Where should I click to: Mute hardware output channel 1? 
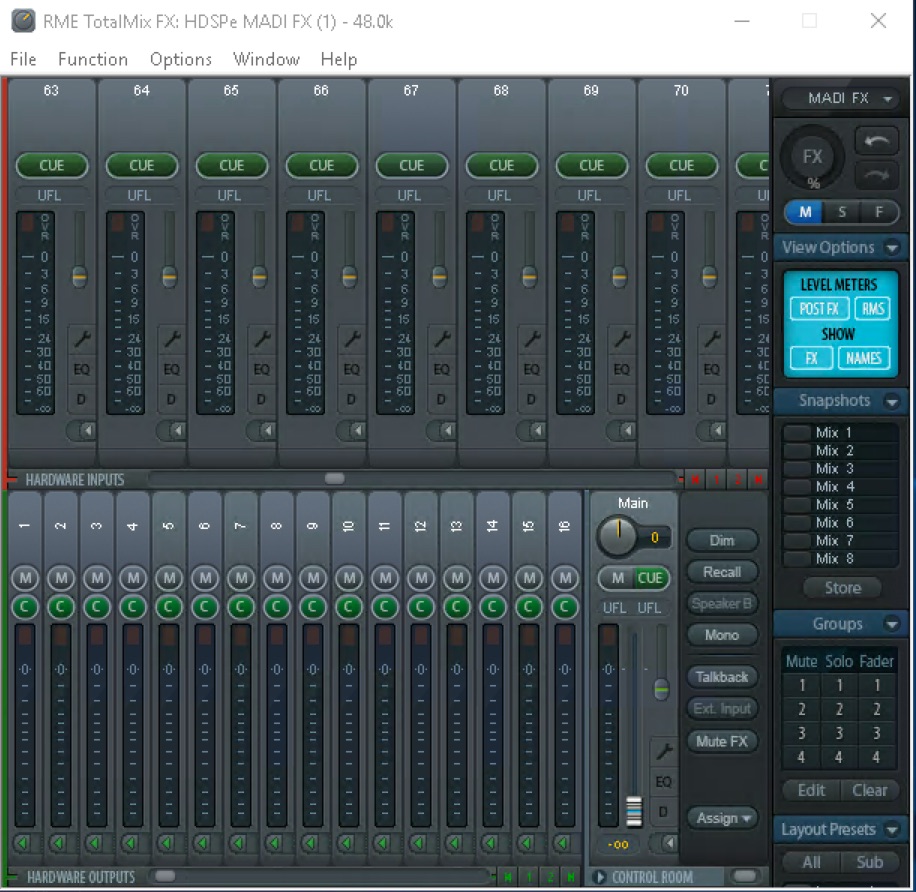25,578
